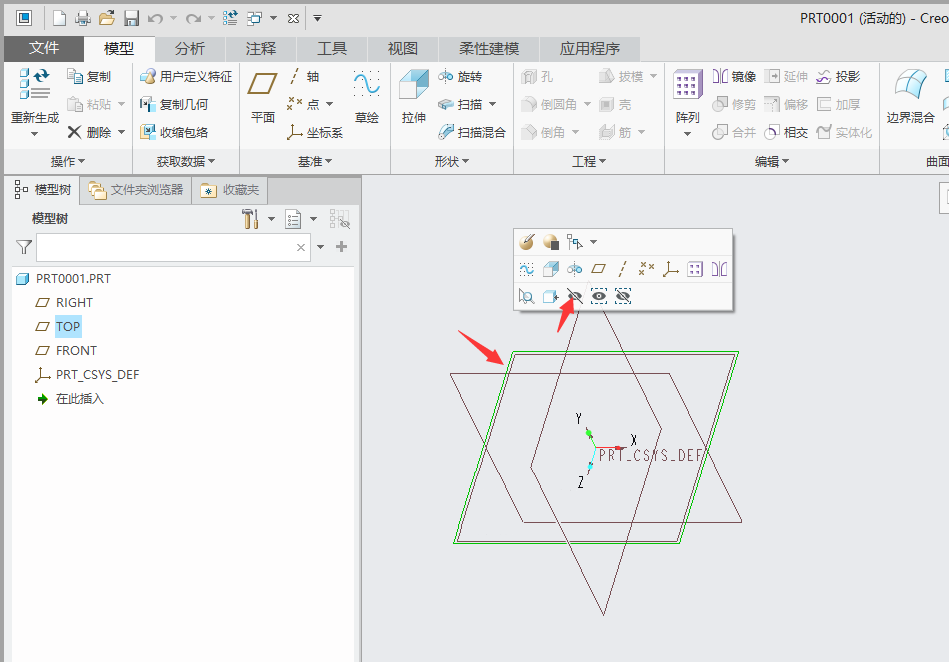Screen dimensions: 949x662
Task: Expand the 获取数据 group dropdown
Action: tap(186, 162)
